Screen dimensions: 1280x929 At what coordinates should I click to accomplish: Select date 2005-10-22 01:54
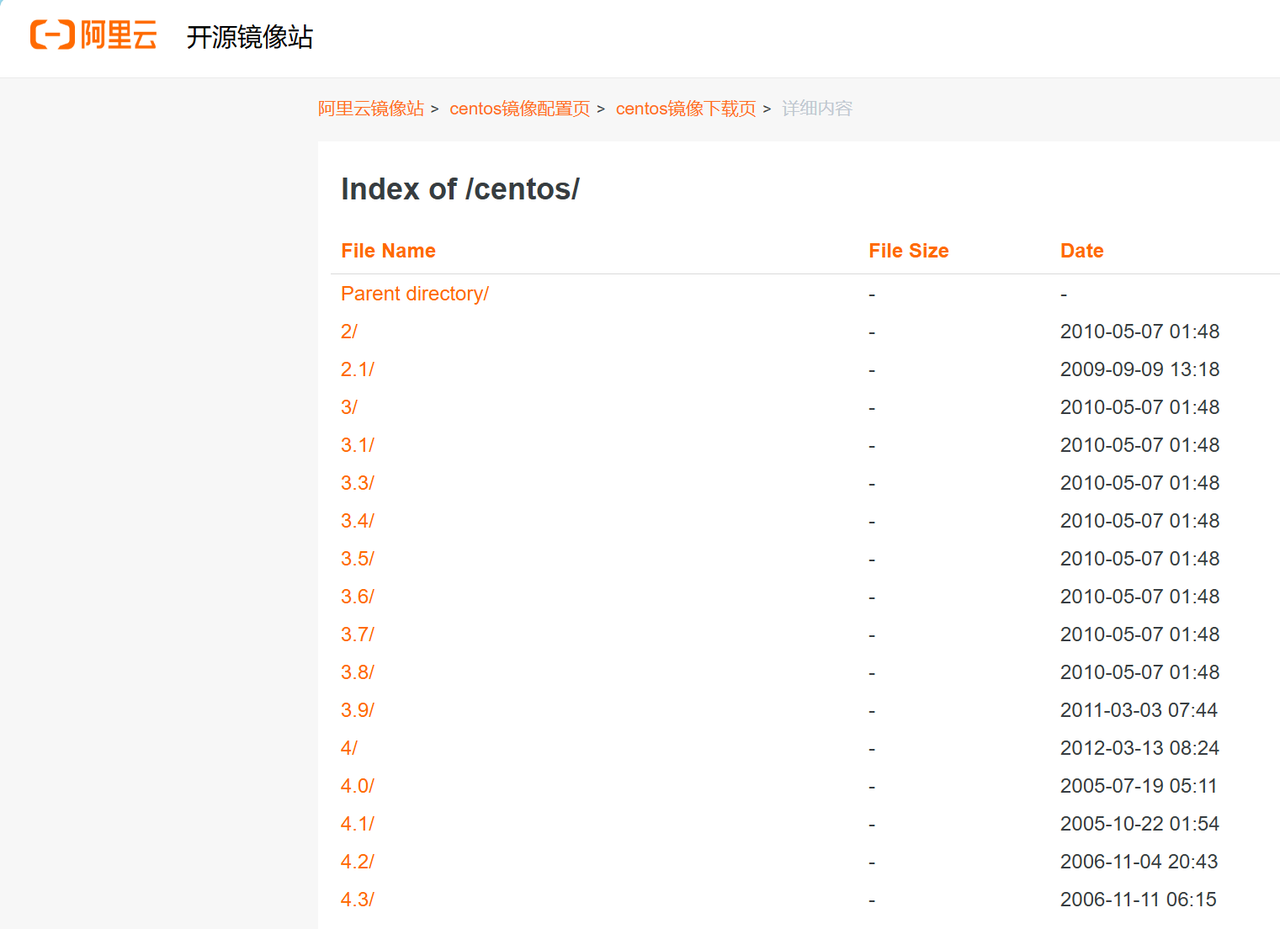tap(1140, 824)
